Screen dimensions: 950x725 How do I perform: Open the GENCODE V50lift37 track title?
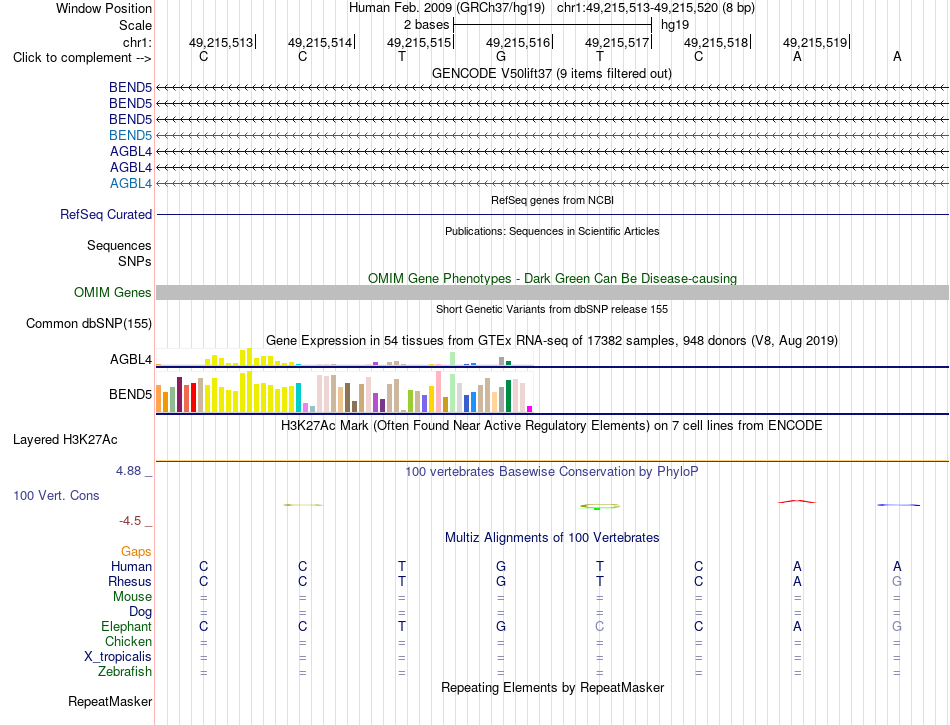click(552, 73)
